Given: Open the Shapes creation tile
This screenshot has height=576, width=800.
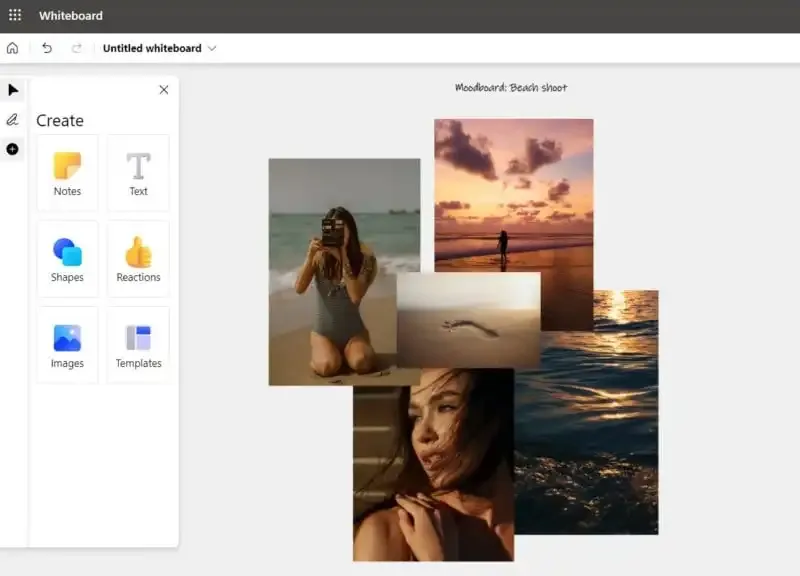Looking at the screenshot, I should coord(67,258).
